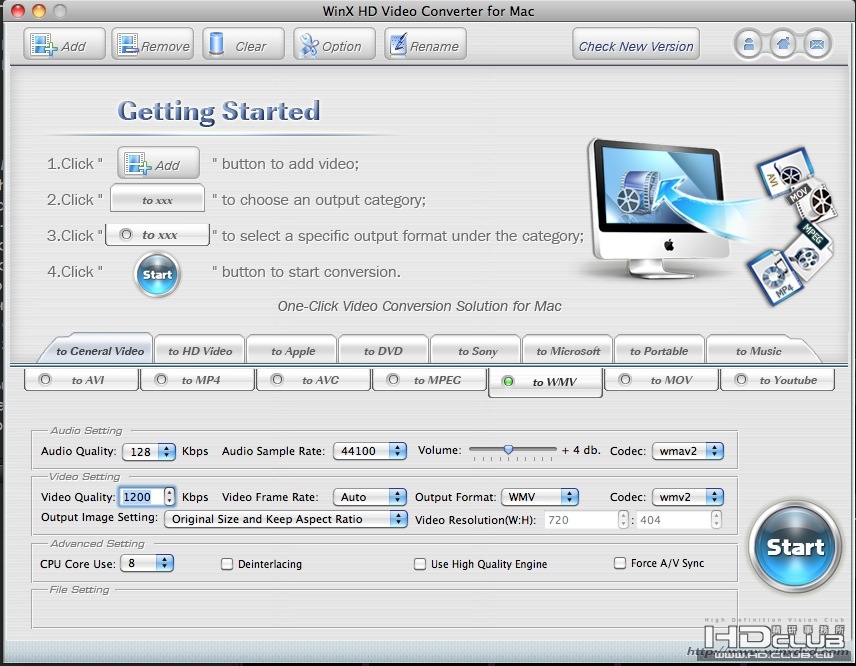Click the home round icon
Screen dimensions: 856x666
tap(783, 44)
